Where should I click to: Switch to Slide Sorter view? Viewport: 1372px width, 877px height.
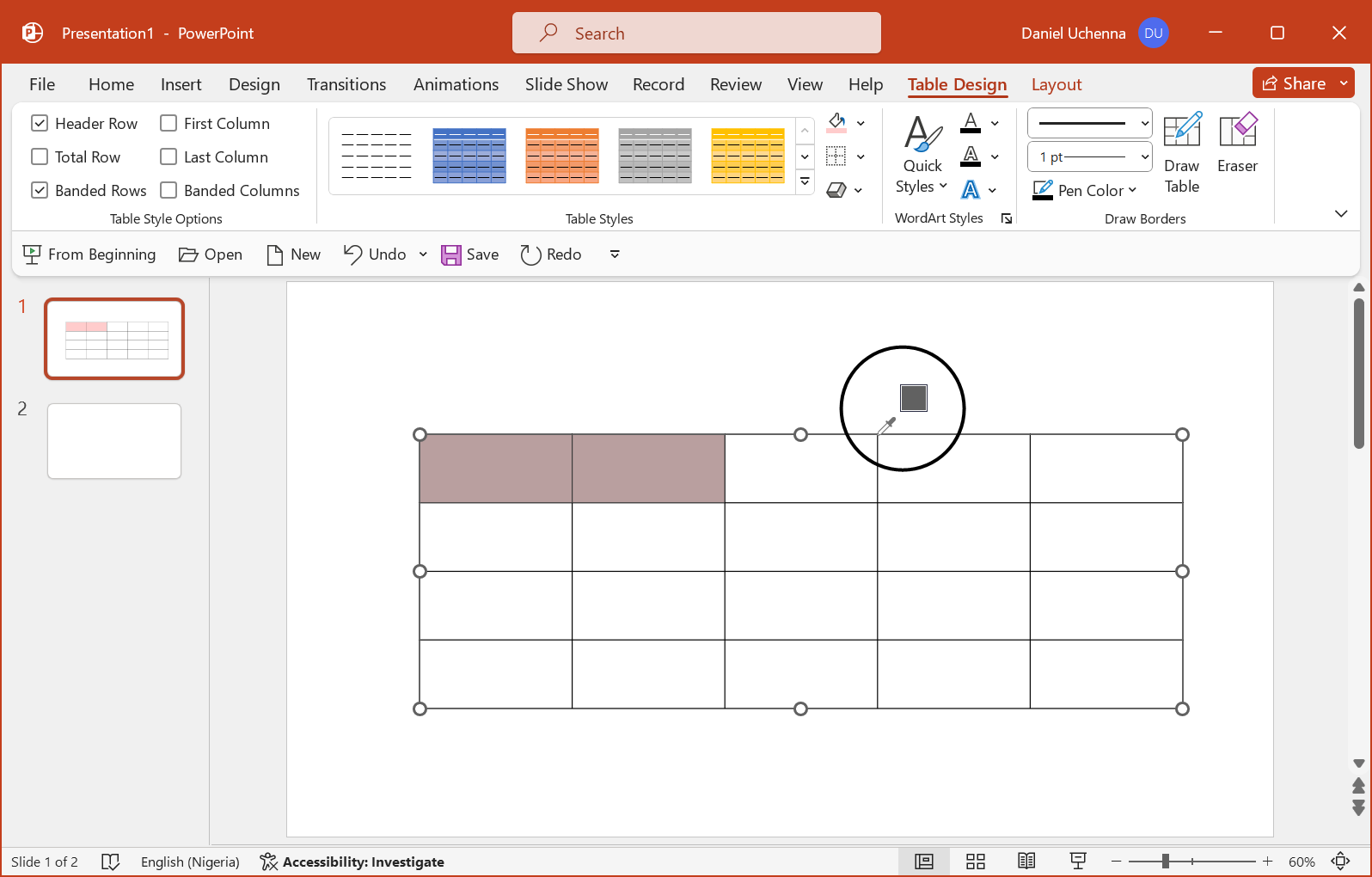pyautogui.click(x=975, y=862)
